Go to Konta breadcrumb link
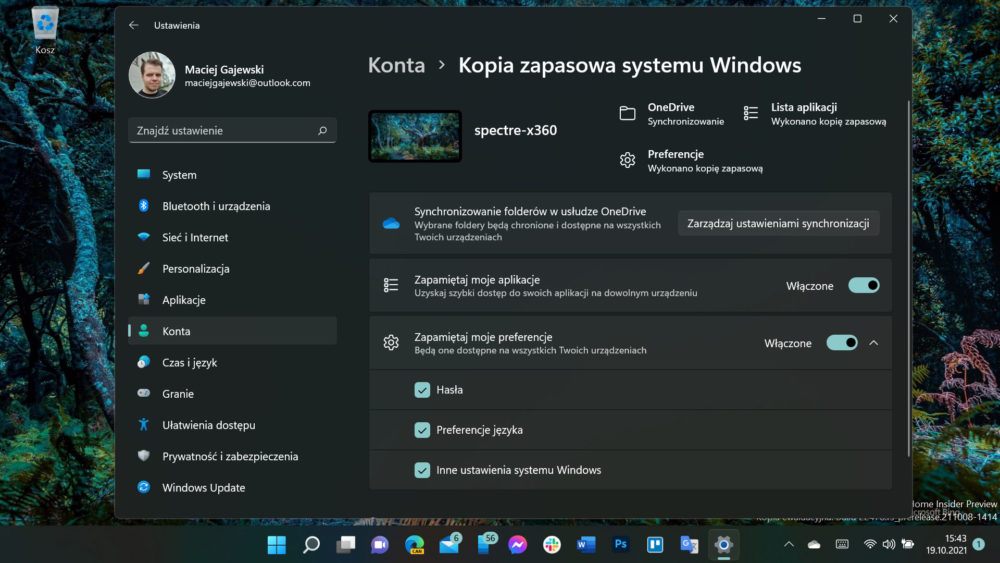 [396, 65]
